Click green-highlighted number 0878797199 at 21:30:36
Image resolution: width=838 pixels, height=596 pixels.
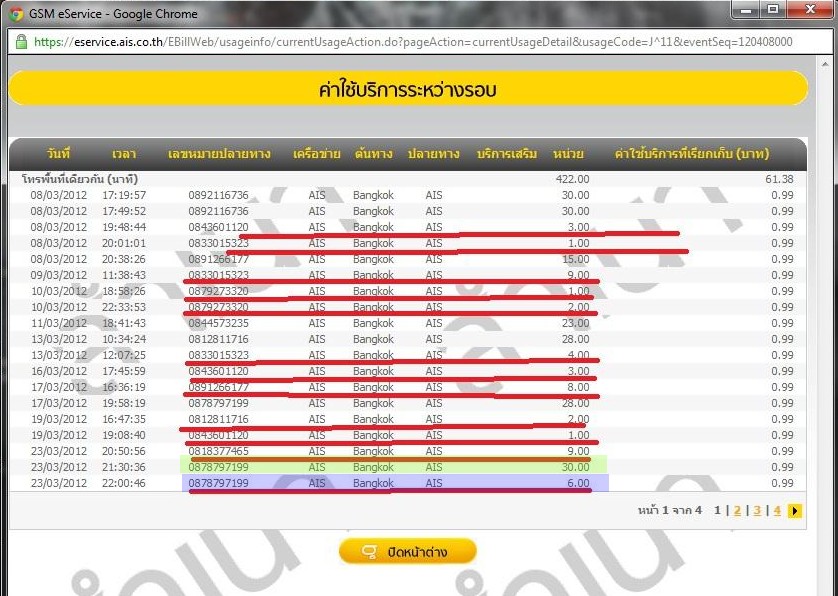point(218,467)
